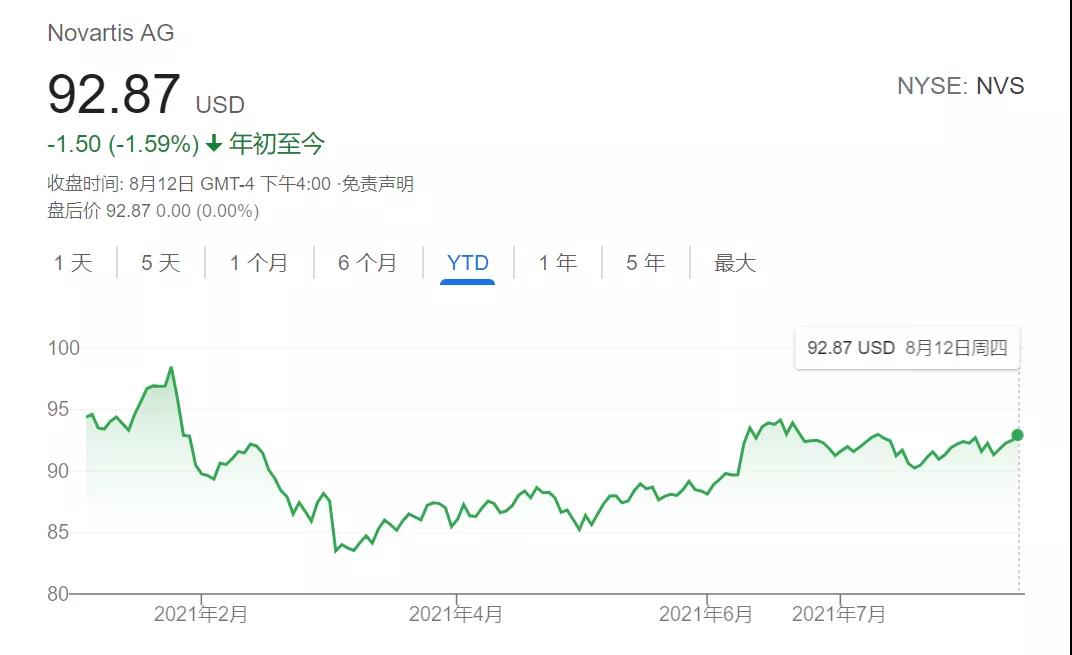Select the 1 天 time range tab
This screenshot has width=1072, height=655.
(x=73, y=263)
